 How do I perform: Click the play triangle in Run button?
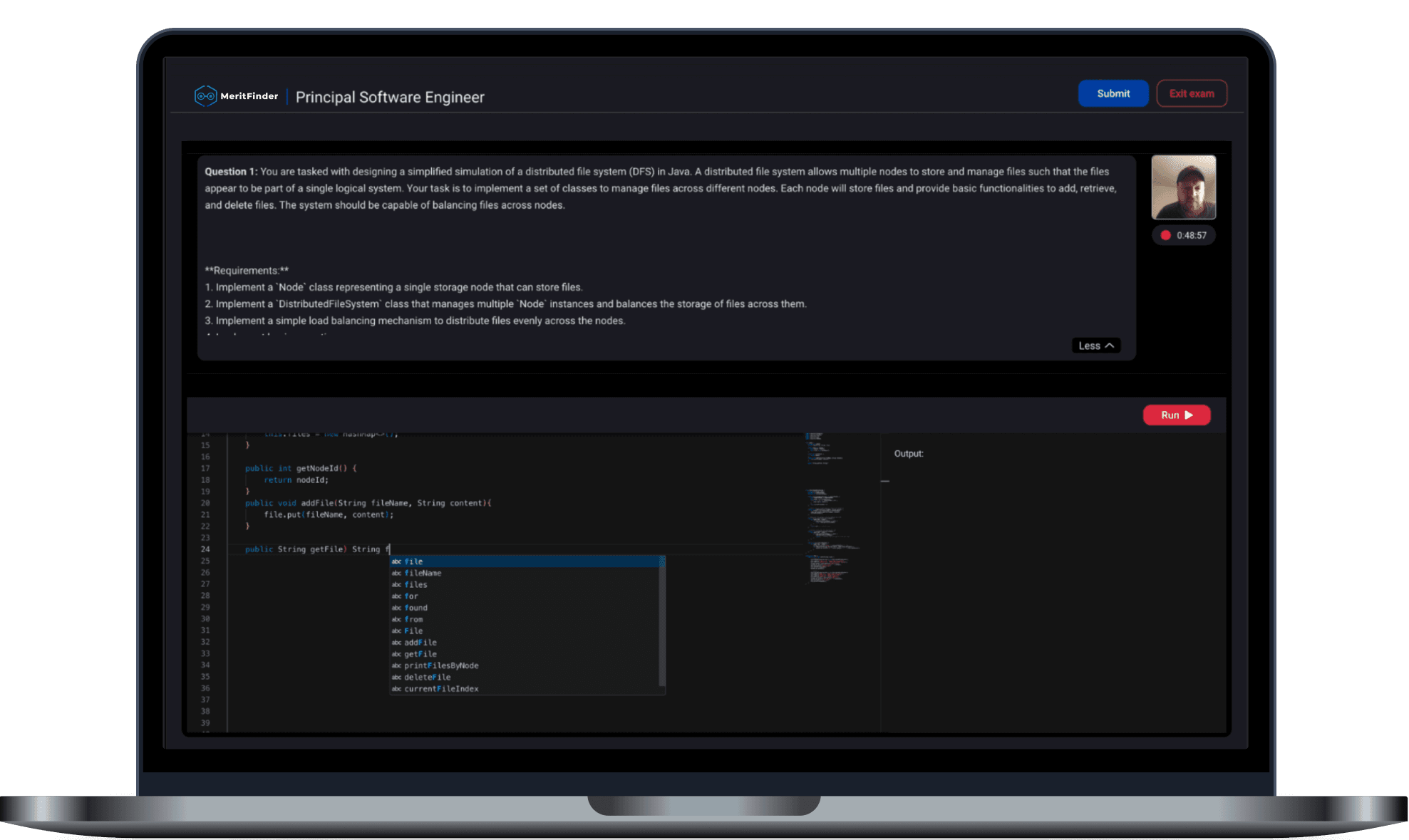click(1189, 415)
